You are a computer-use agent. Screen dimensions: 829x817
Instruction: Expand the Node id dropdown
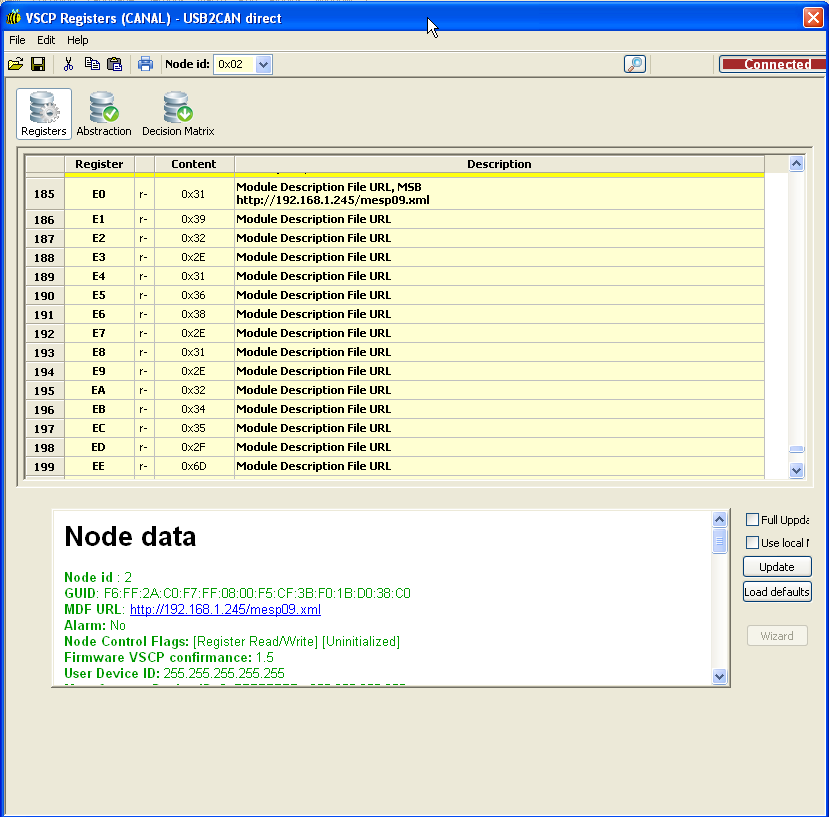263,64
